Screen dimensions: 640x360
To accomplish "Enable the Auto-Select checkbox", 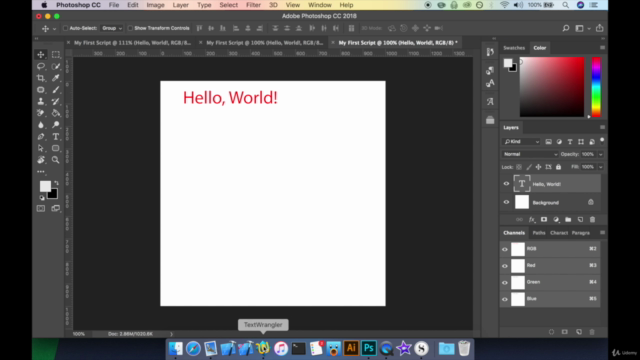I will coord(65,28).
